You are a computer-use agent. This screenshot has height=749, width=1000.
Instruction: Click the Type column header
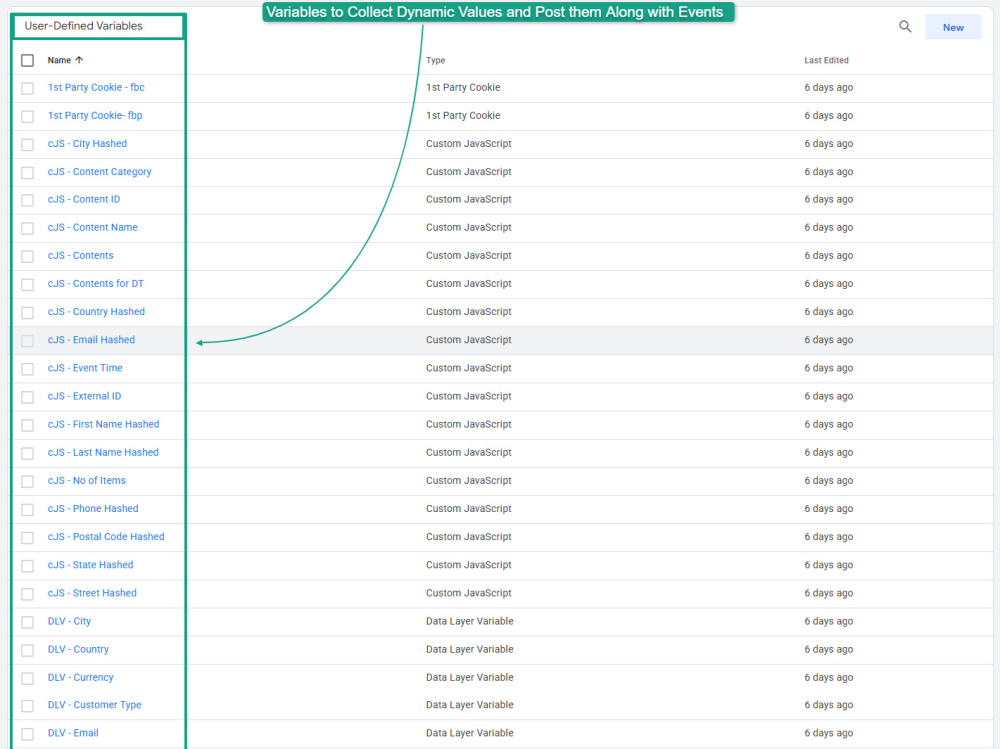click(436, 60)
